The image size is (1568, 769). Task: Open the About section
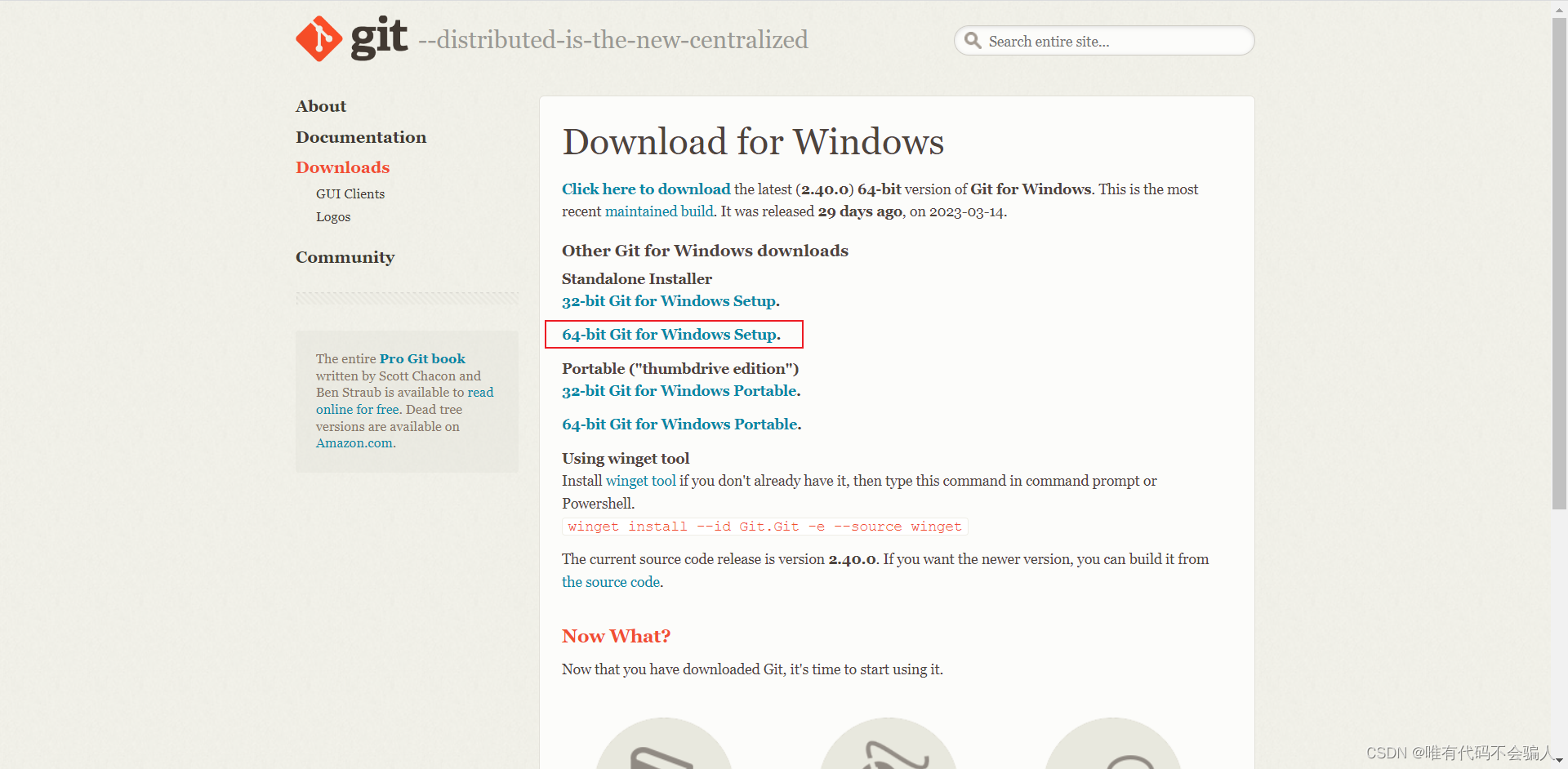click(x=321, y=106)
